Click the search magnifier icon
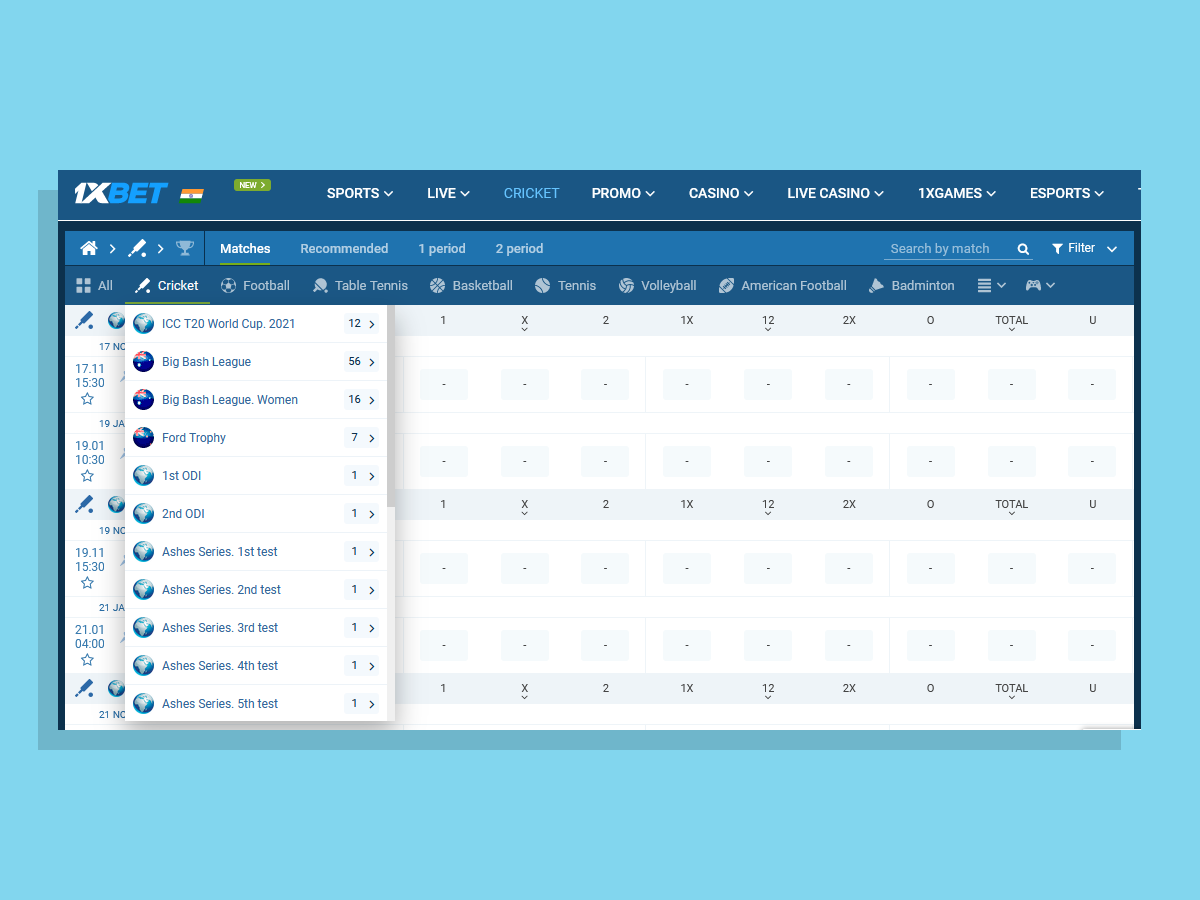Image resolution: width=1200 pixels, height=900 pixels. coord(1023,249)
